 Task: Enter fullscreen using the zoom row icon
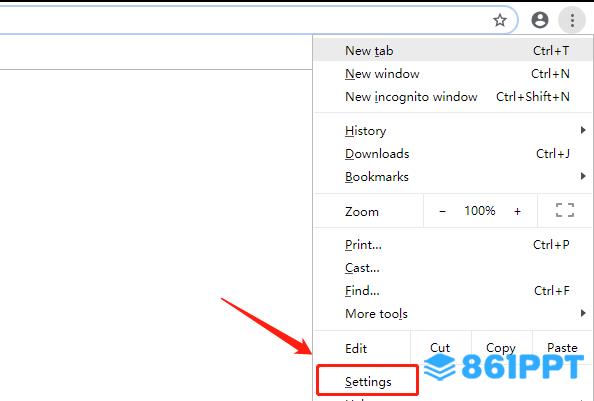(x=564, y=210)
